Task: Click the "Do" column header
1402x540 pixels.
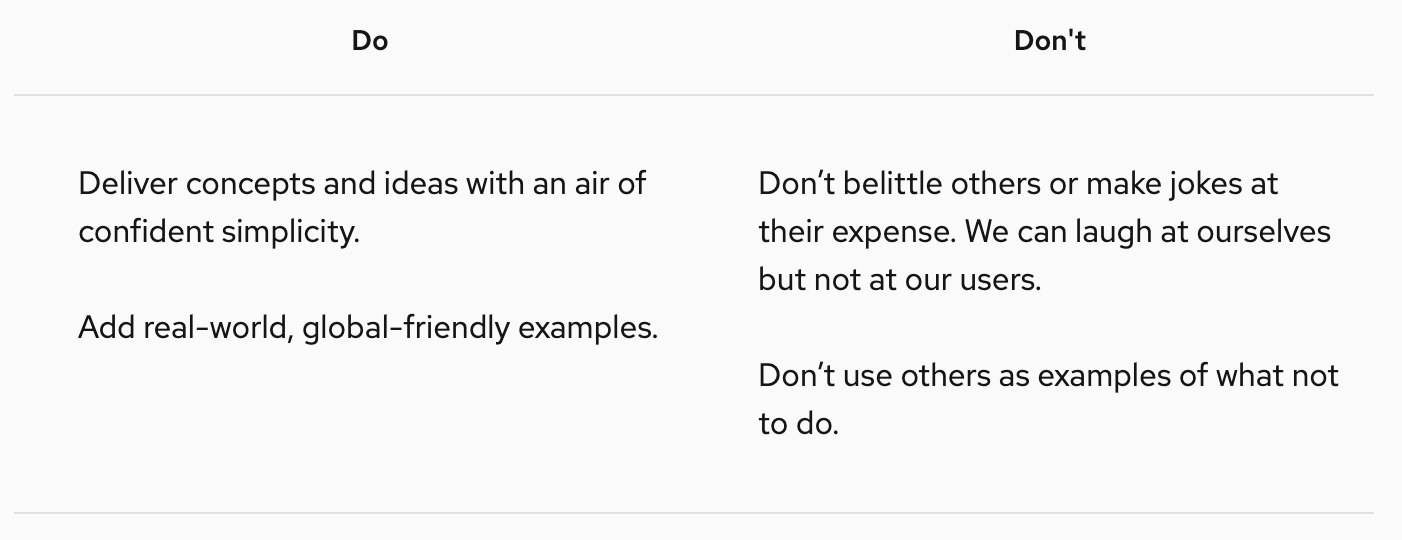Action: [370, 41]
